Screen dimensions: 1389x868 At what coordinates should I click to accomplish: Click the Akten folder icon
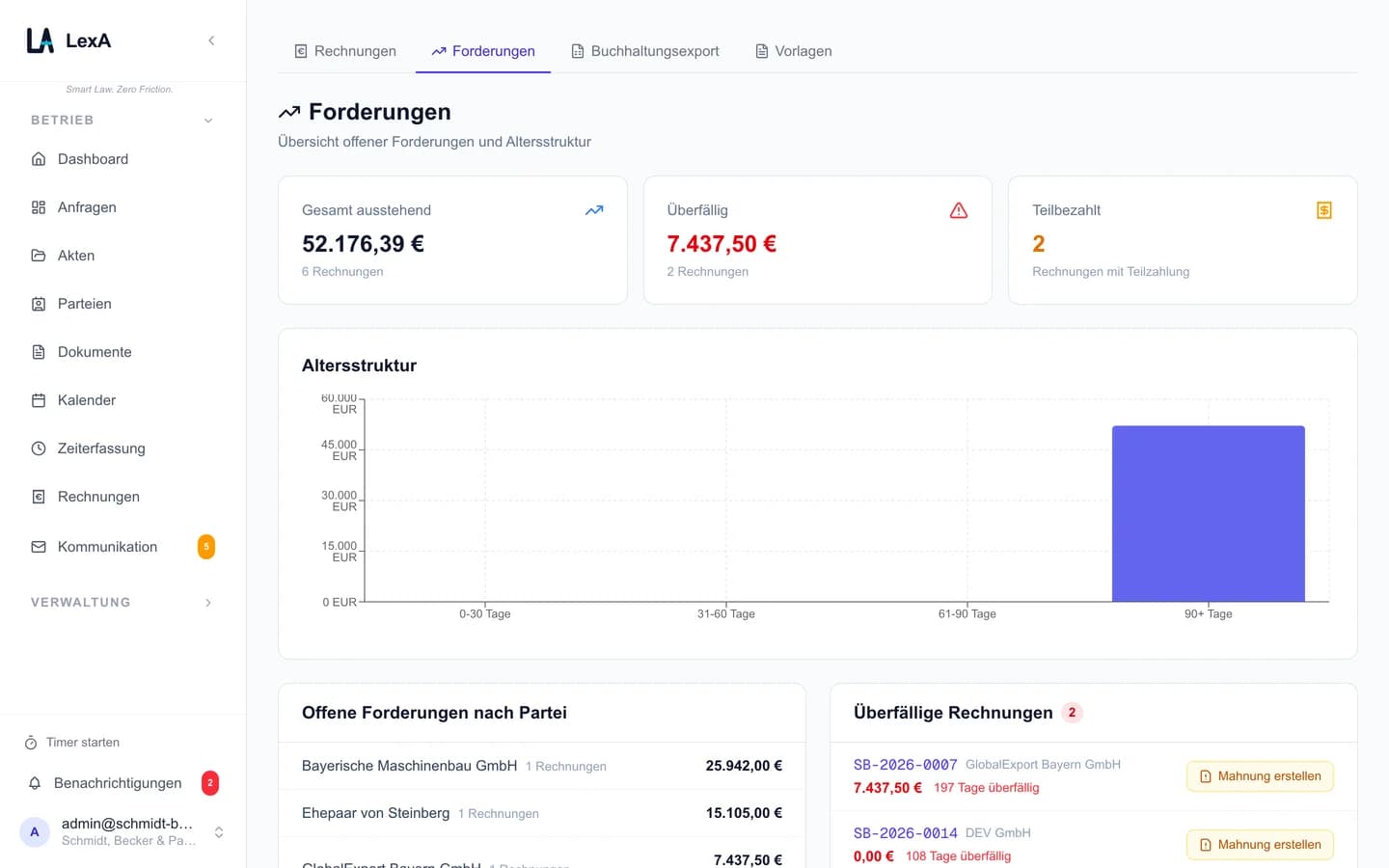tap(39, 256)
